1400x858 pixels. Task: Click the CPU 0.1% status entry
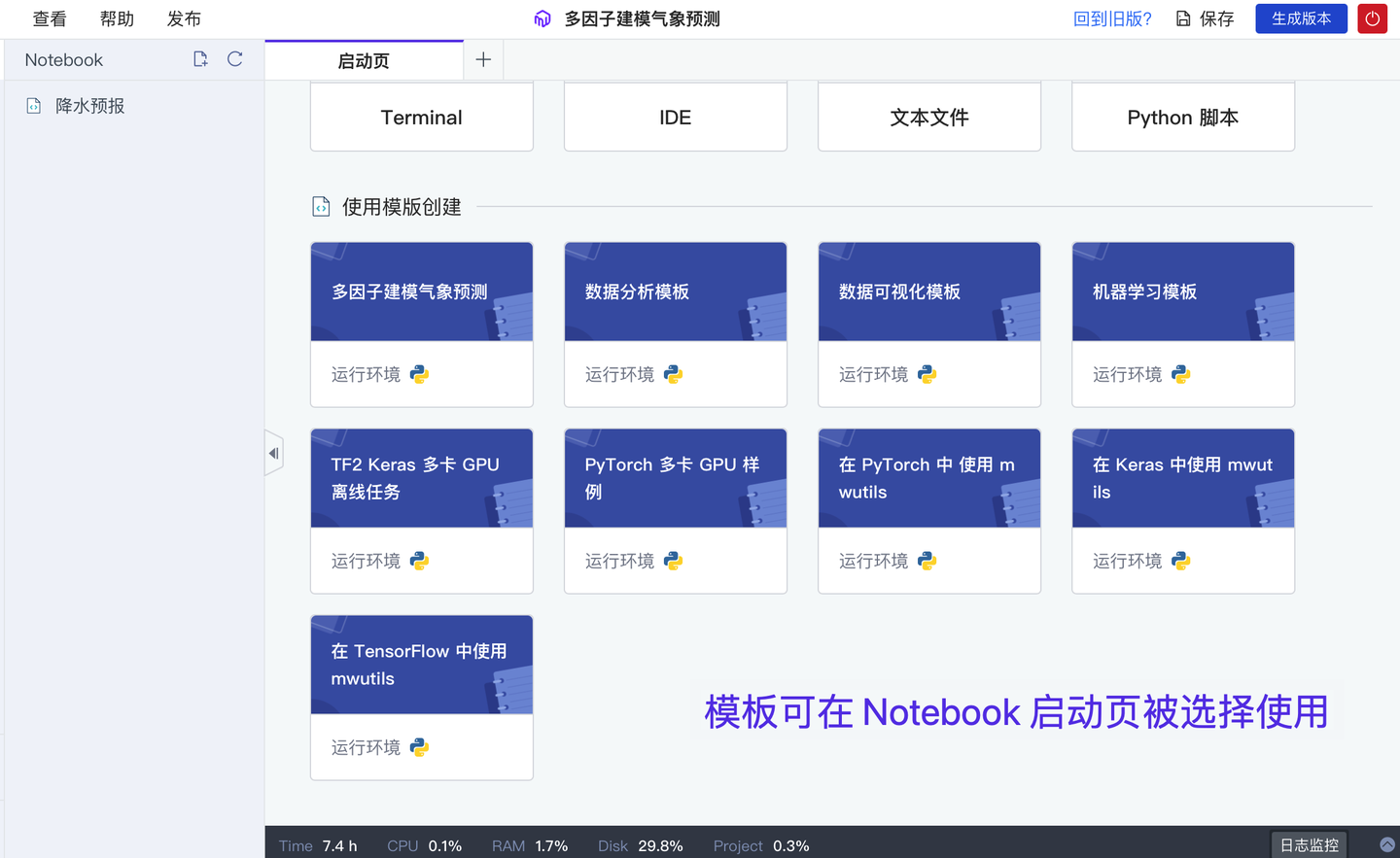[x=424, y=845]
